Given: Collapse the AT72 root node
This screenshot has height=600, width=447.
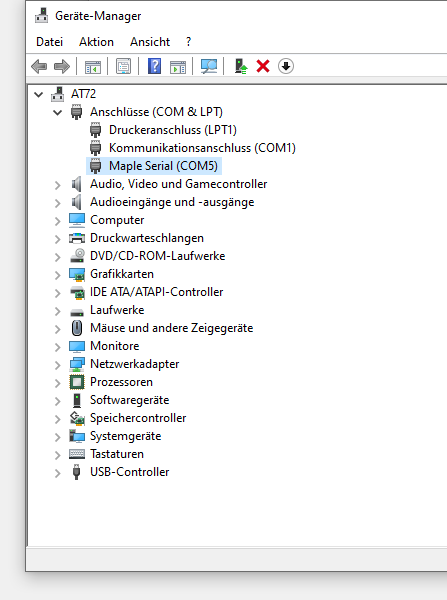Looking at the screenshot, I should click(38, 94).
